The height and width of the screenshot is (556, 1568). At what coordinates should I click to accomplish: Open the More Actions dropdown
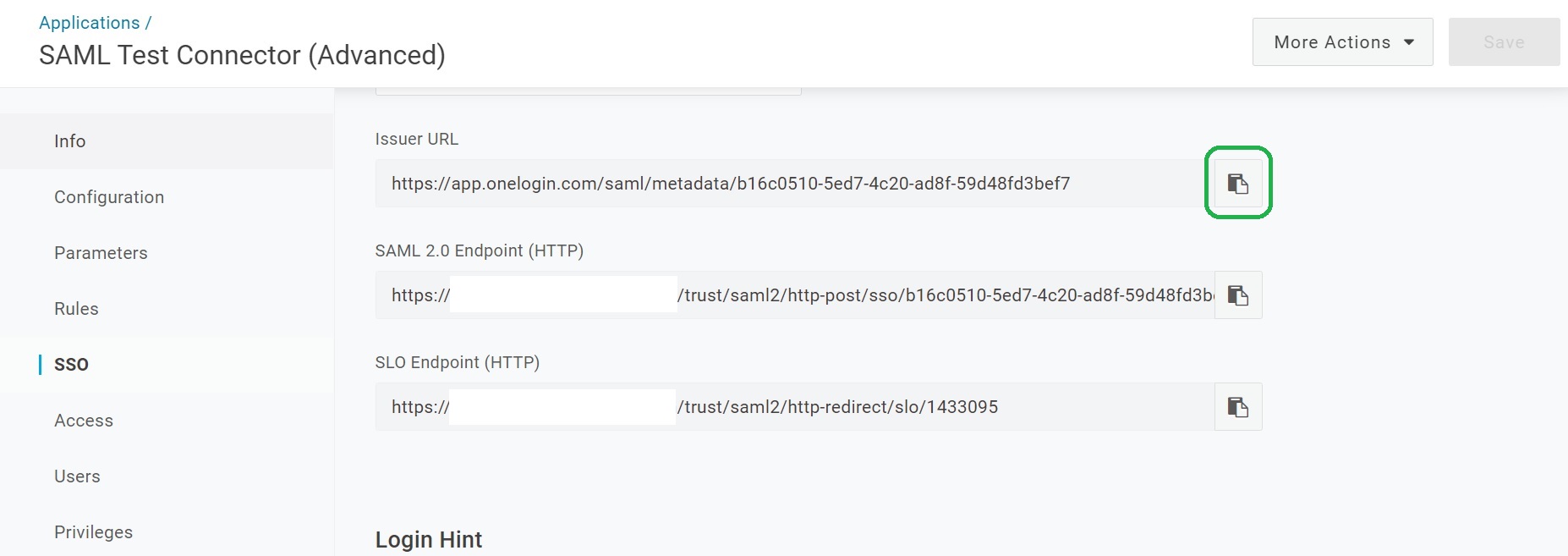pyautogui.click(x=1342, y=42)
